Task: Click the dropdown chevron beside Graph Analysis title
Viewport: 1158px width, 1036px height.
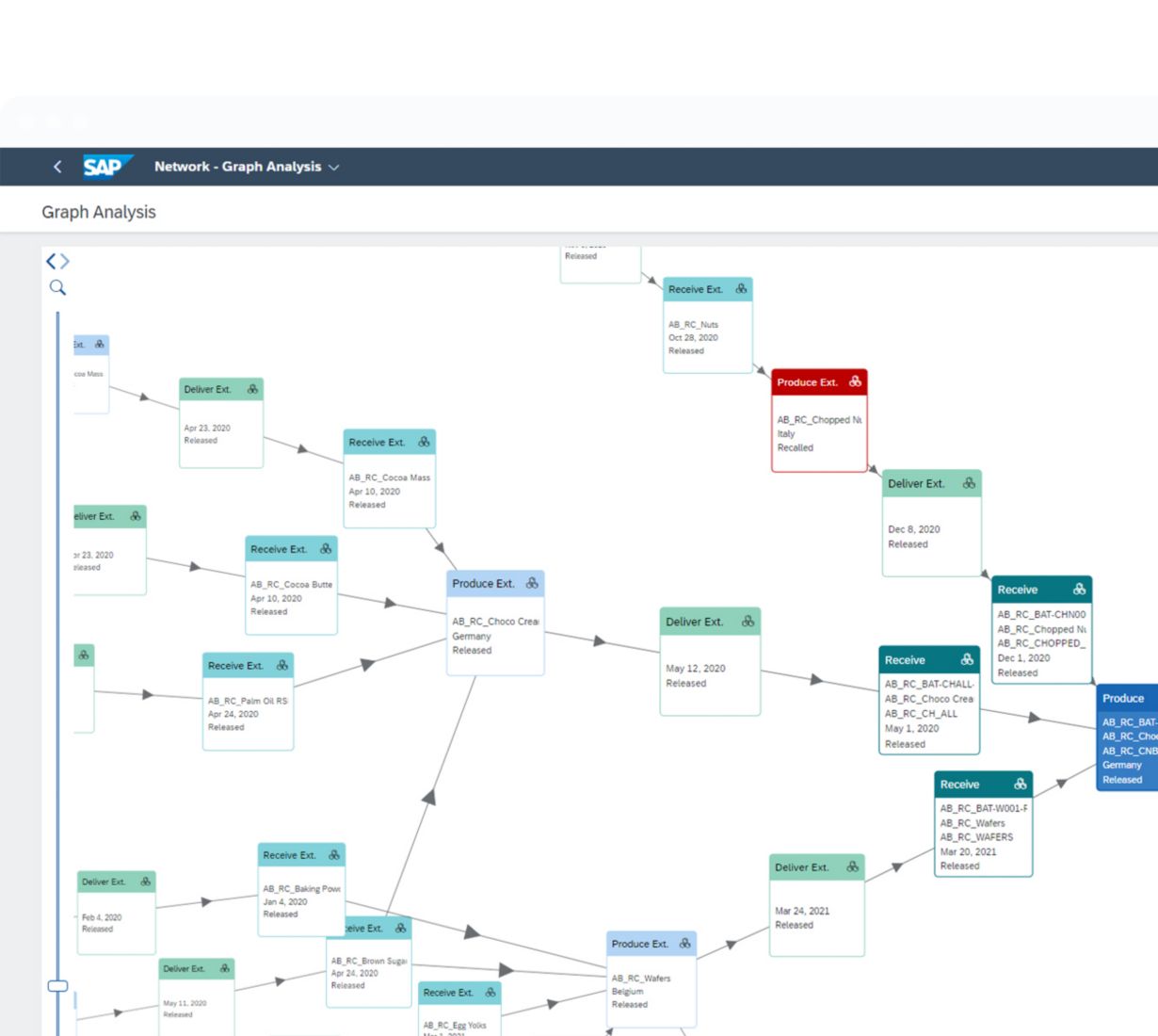Action: 334,168
